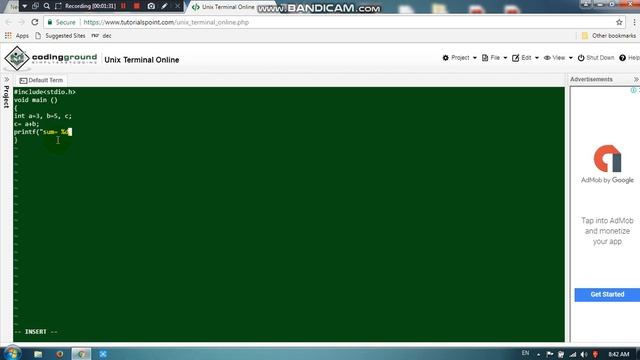Click the Bandicam rectangle area selection icon
The width and height of the screenshot is (640, 360).
pyautogui.click(x=58, y=6)
